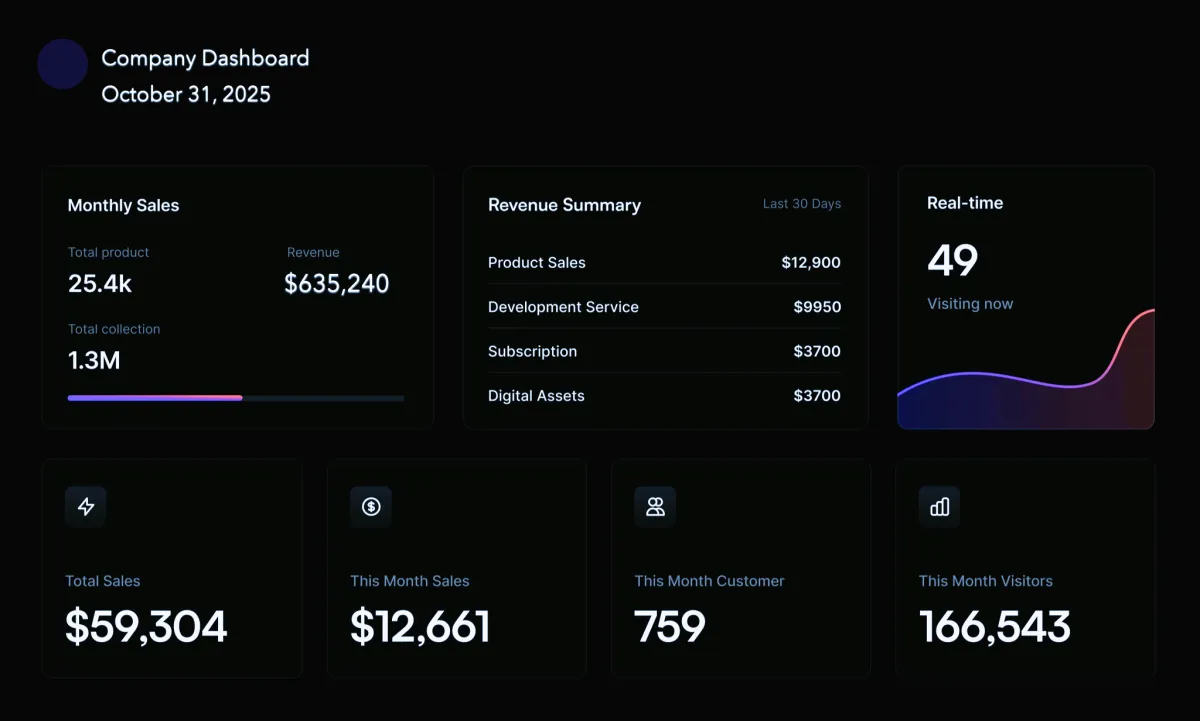Click the Company Dashboard title
Viewport: 1200px width, 721px height.
[x=205, y=58]
